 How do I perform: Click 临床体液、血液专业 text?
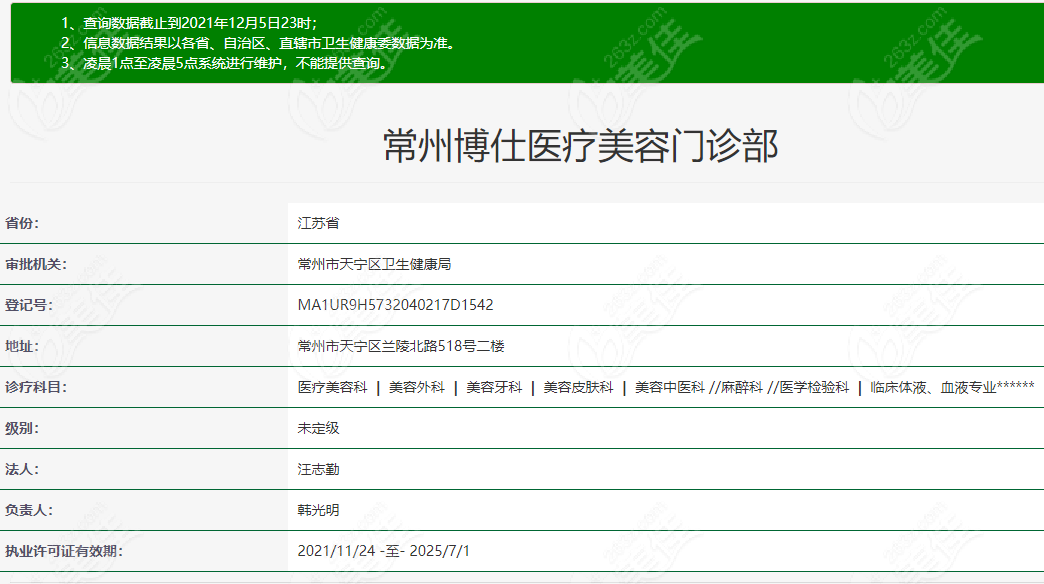[x=933, y=388]
